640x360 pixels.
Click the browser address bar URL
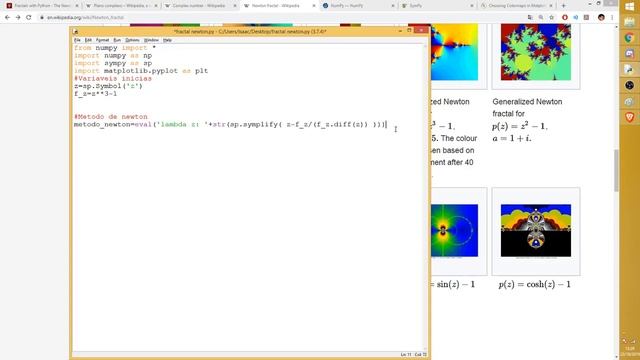(85, 18)
